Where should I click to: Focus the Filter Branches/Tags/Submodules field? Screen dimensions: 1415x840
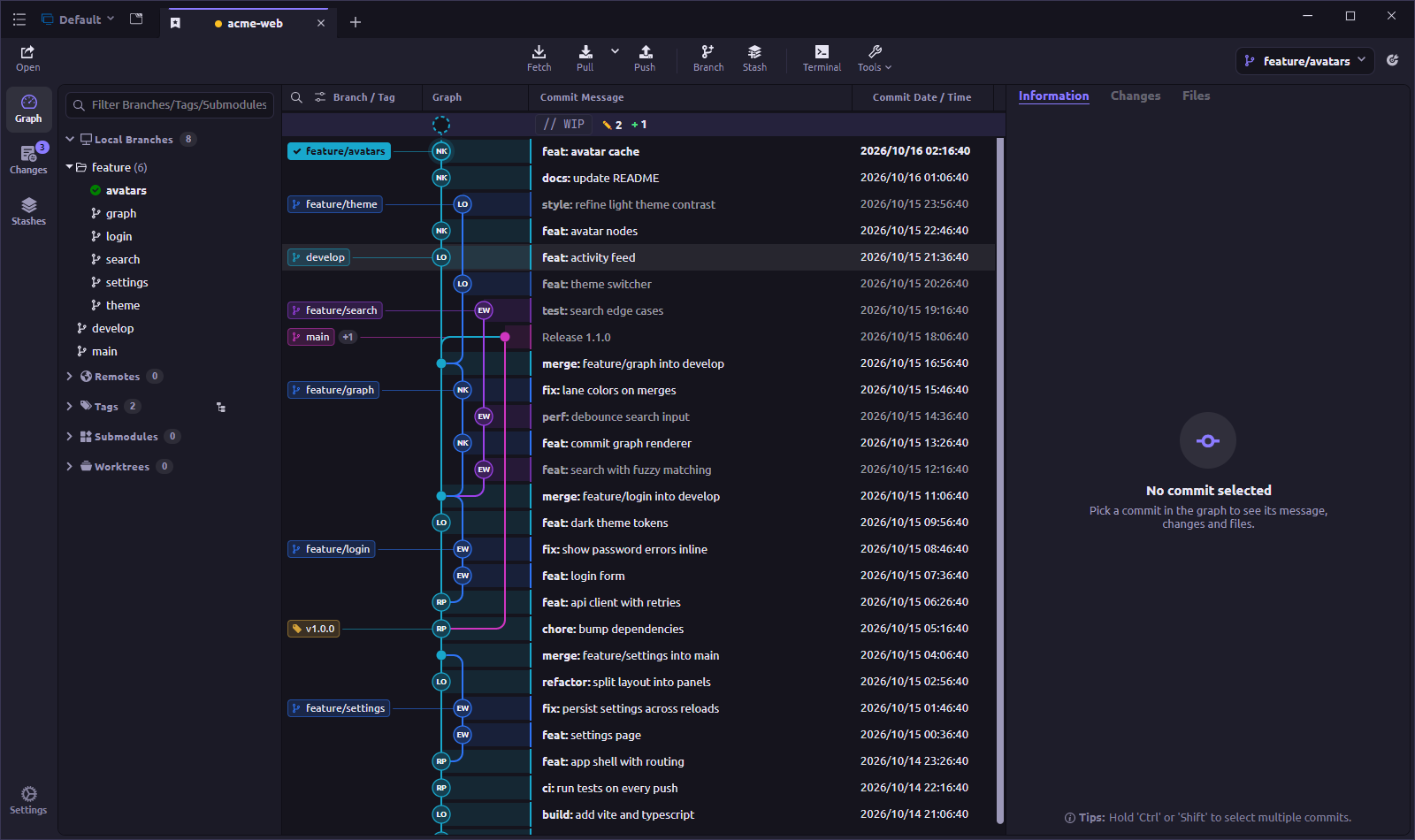(x=170, y=104)
